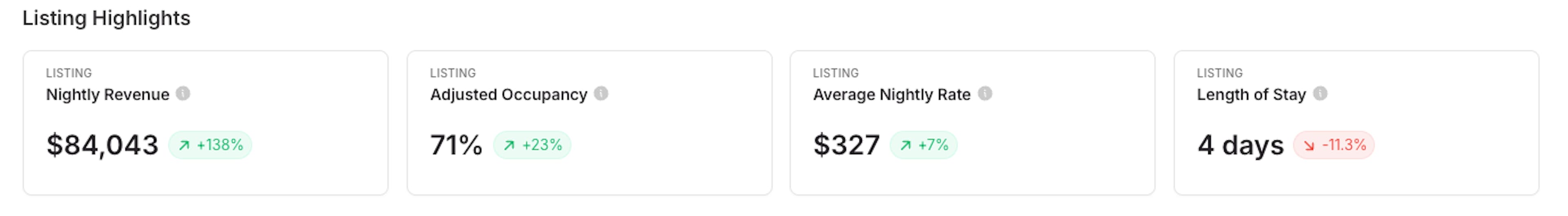Click the Listing Highlights heading

click(107, 18)
